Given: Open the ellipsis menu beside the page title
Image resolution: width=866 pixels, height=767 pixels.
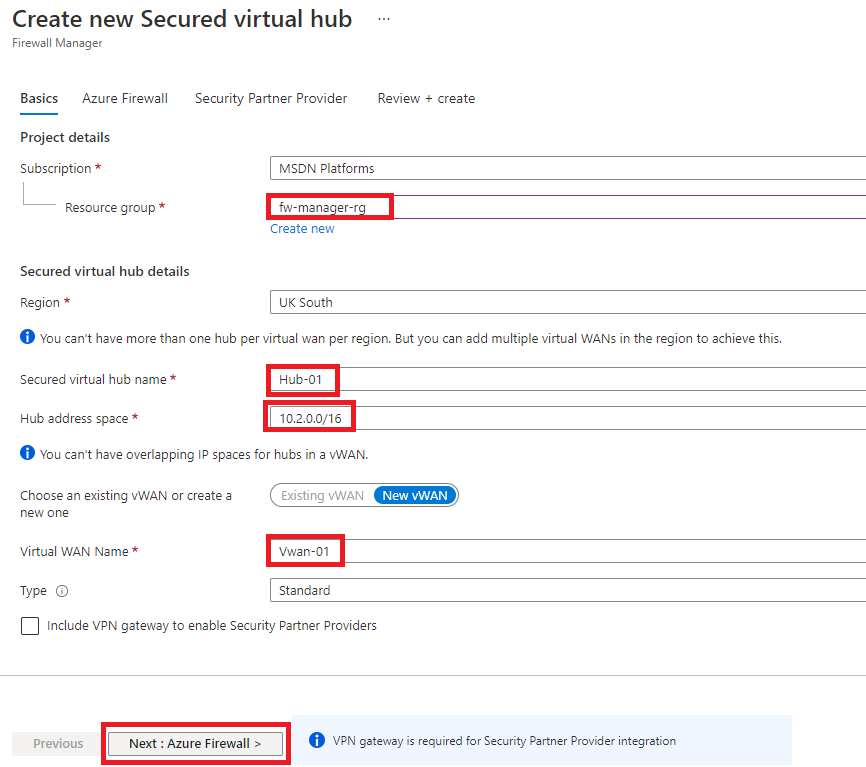Looking at the screenshot, I should (383, 17).
